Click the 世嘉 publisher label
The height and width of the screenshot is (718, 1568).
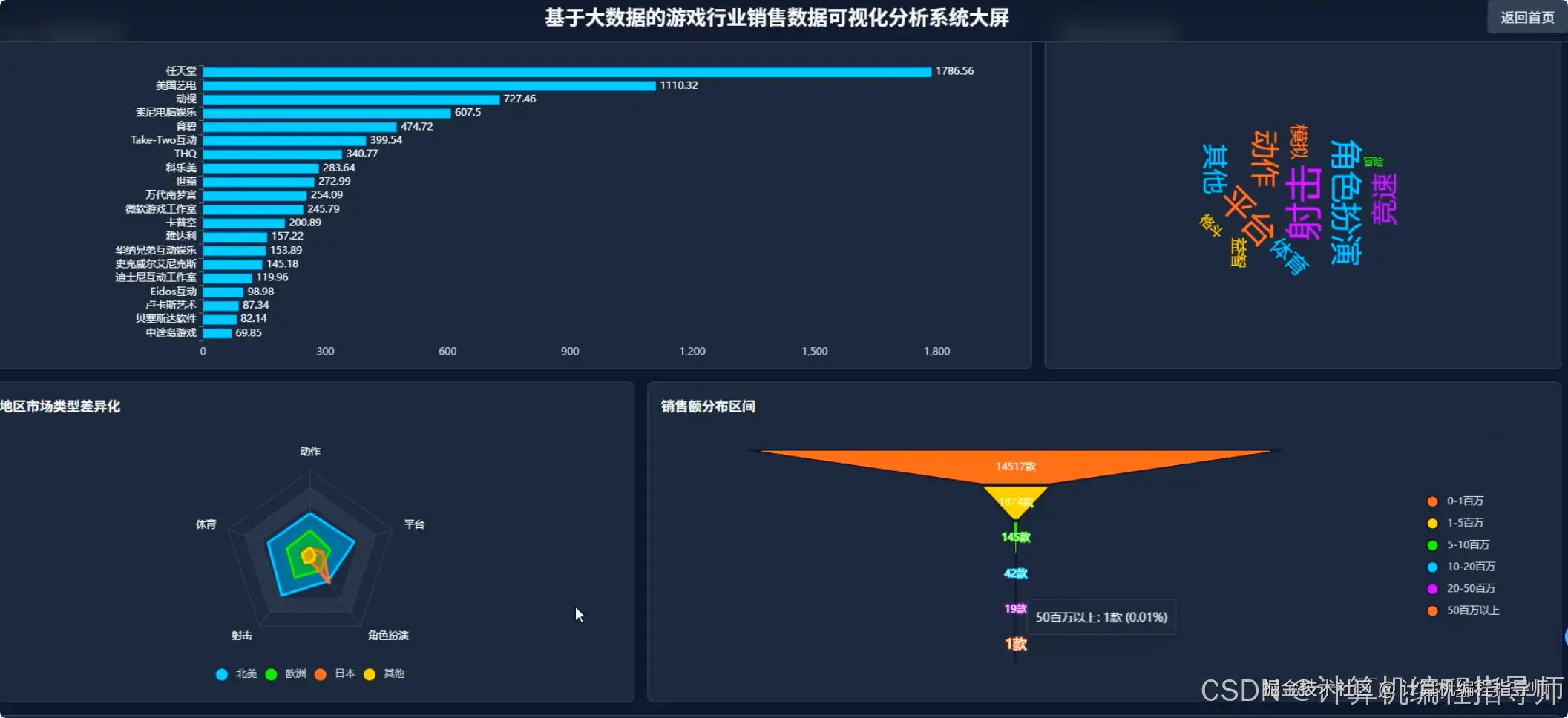pos(186,181)
